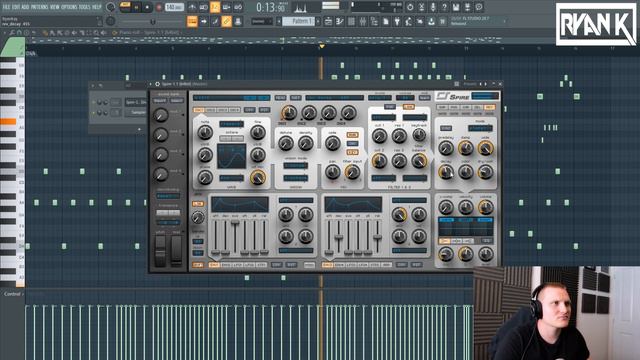The width and height of the screenshot is (640, 360).
Task: Click the red record button
Action: [x=159, y=7]
